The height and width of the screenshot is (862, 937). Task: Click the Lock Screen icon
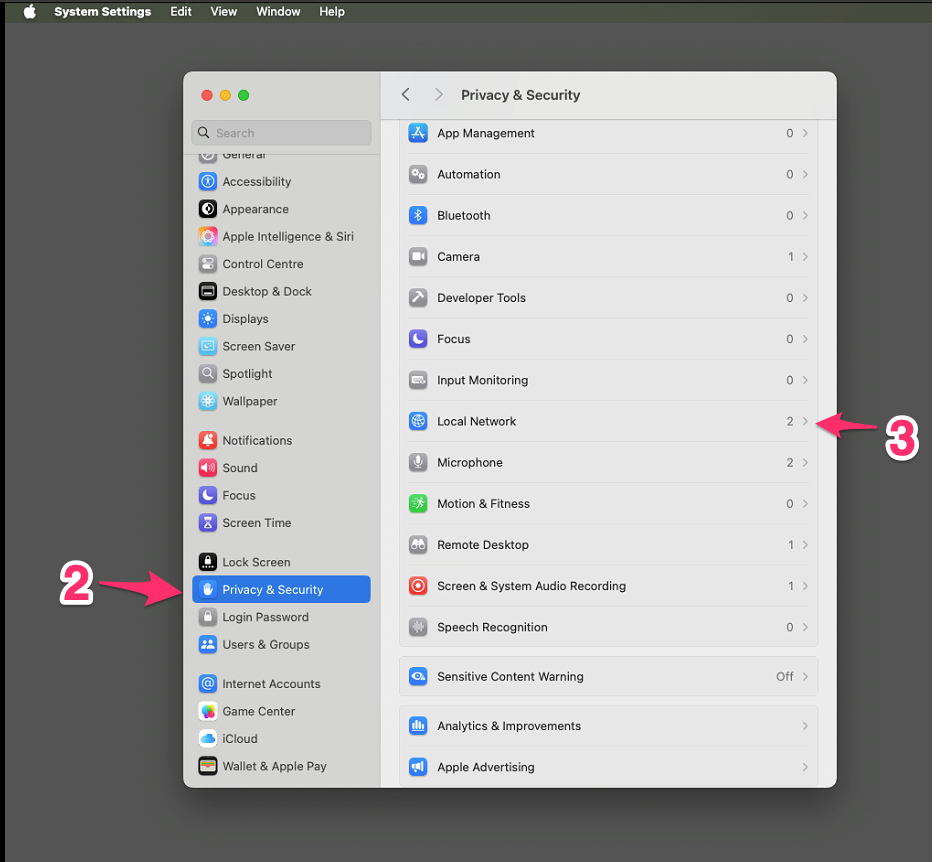point(207,563)
